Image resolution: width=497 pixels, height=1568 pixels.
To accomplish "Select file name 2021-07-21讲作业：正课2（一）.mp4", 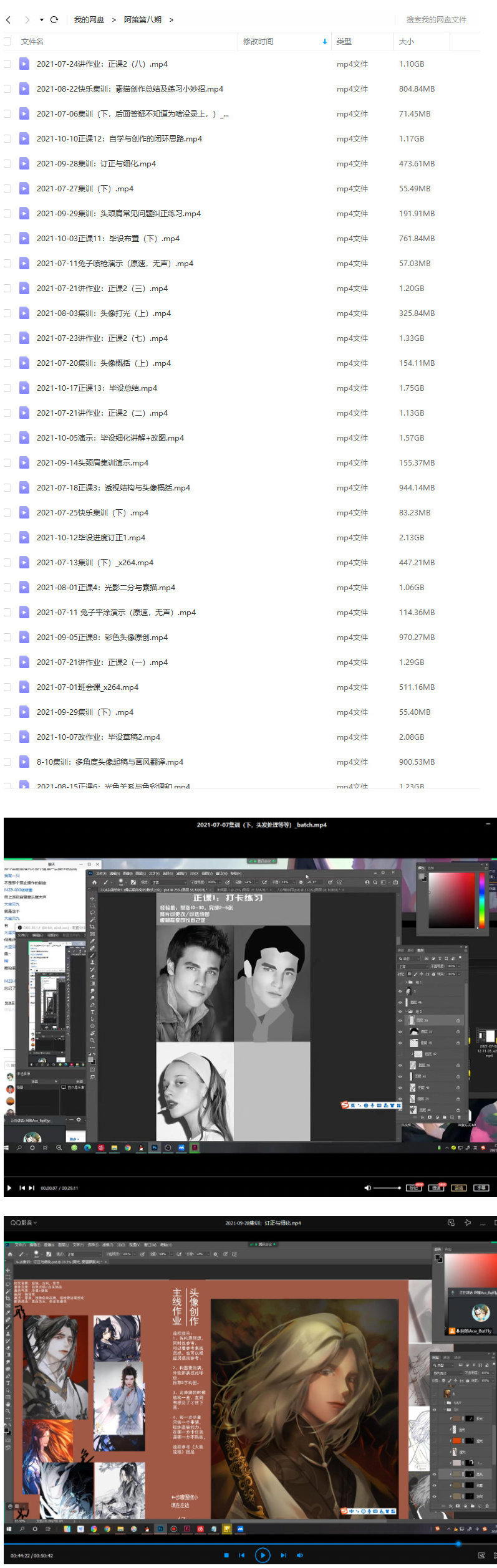I will click(x=102, y=662).
